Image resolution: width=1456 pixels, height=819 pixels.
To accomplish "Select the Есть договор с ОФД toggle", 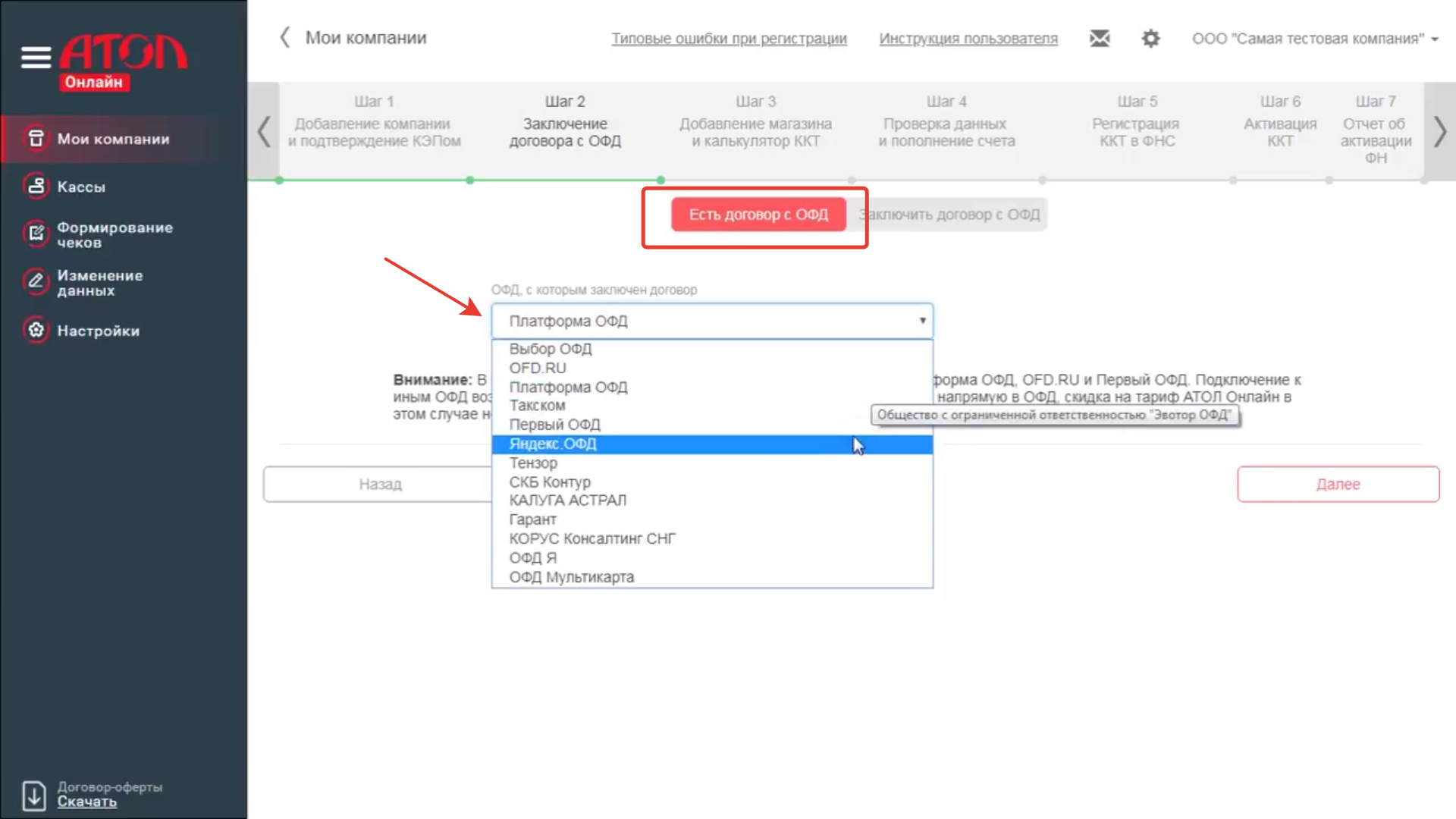I will 758,215.
